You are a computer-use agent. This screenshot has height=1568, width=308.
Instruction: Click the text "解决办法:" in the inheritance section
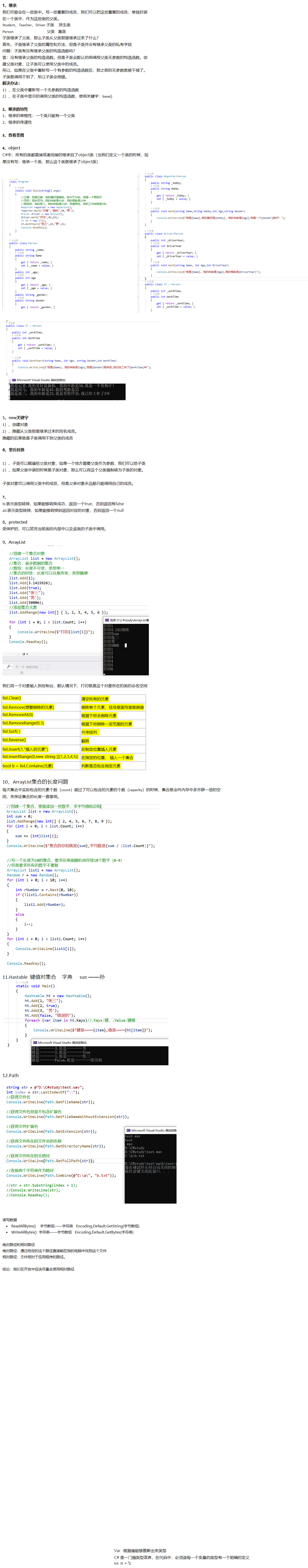pyautogui.click(x=12, y=83)
